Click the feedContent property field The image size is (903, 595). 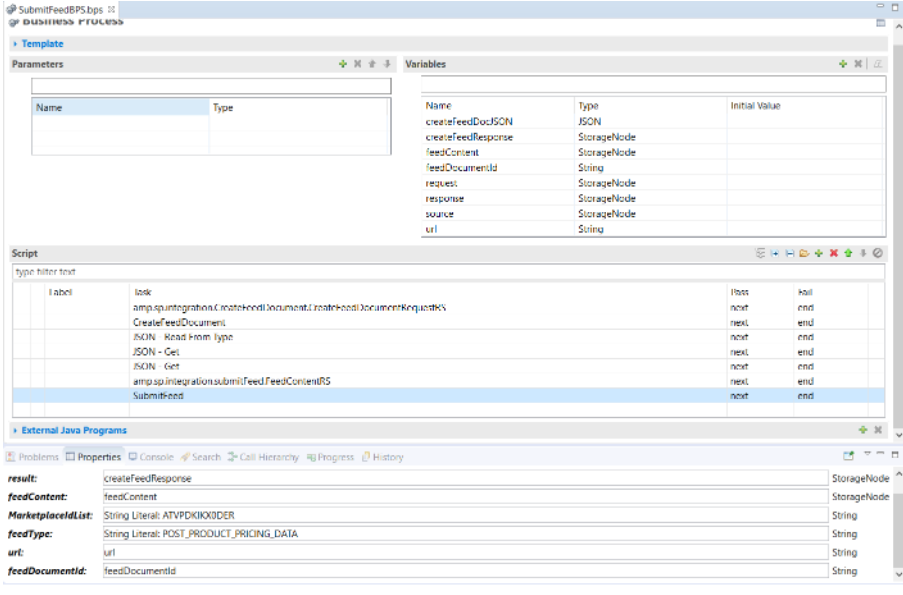click(465, 497)
